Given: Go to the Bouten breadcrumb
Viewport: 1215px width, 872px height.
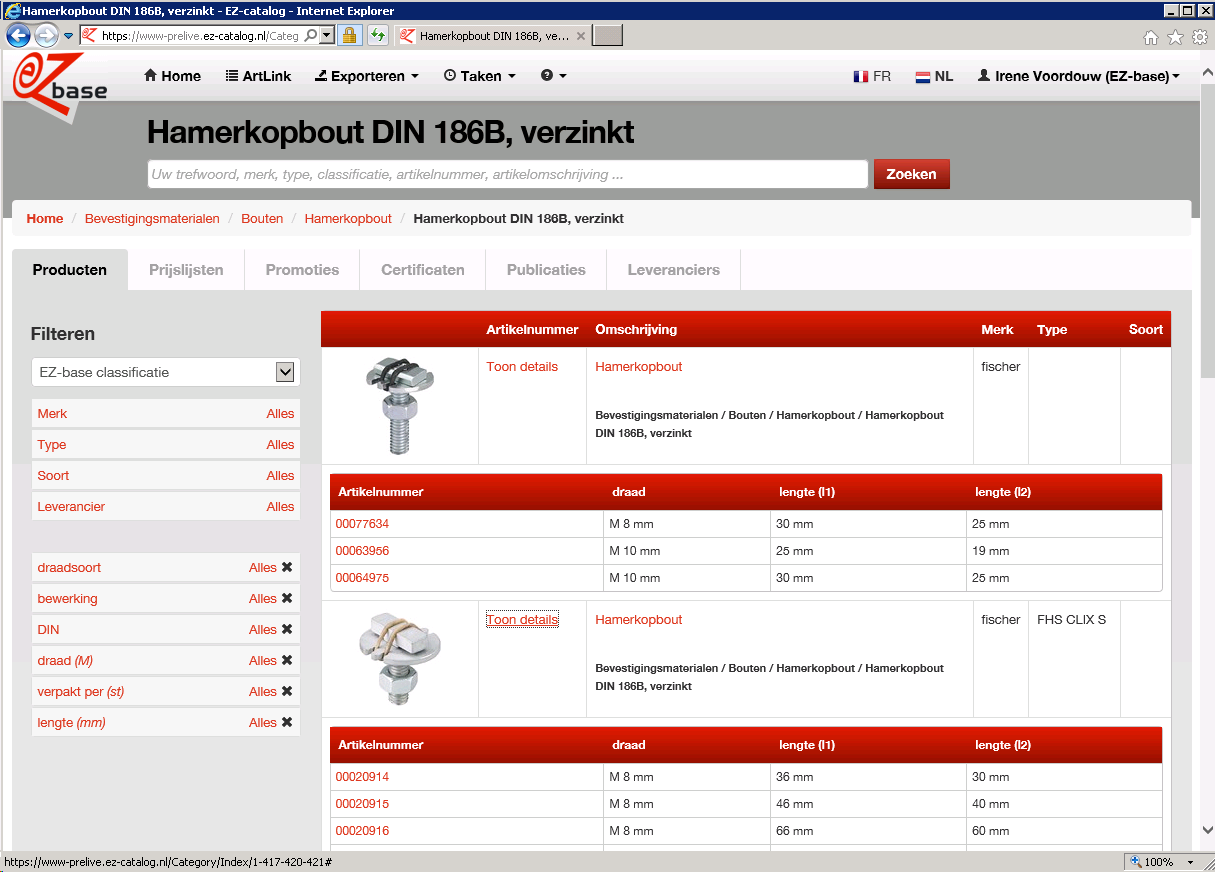Looking at the screenshot, I should click(x=262, y=218).
